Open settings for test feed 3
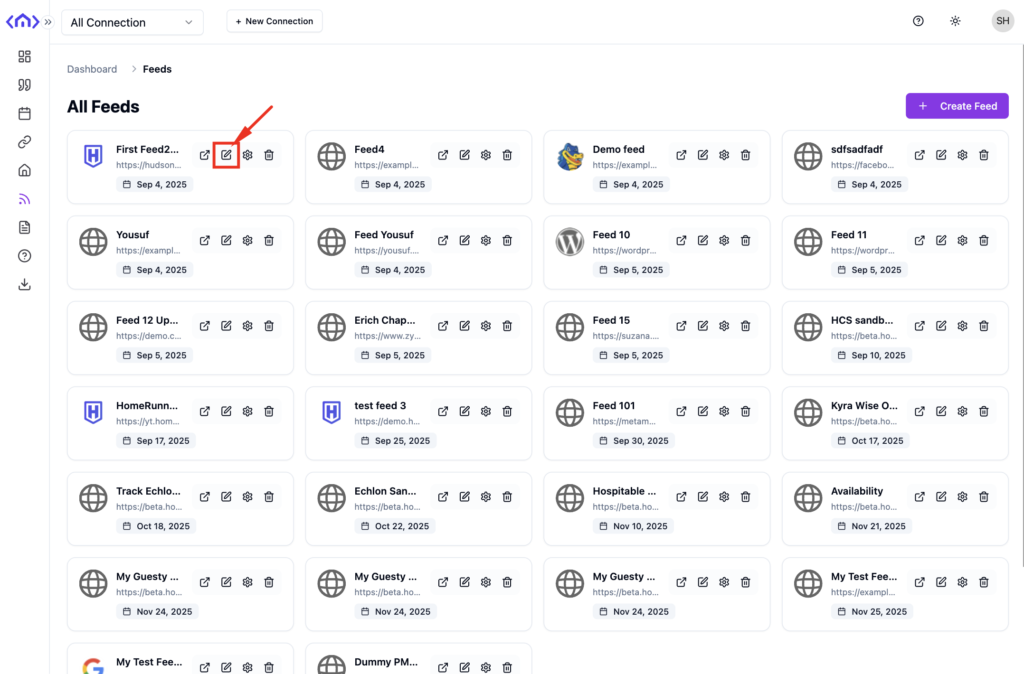The image size is (1024, 674). 486,411
